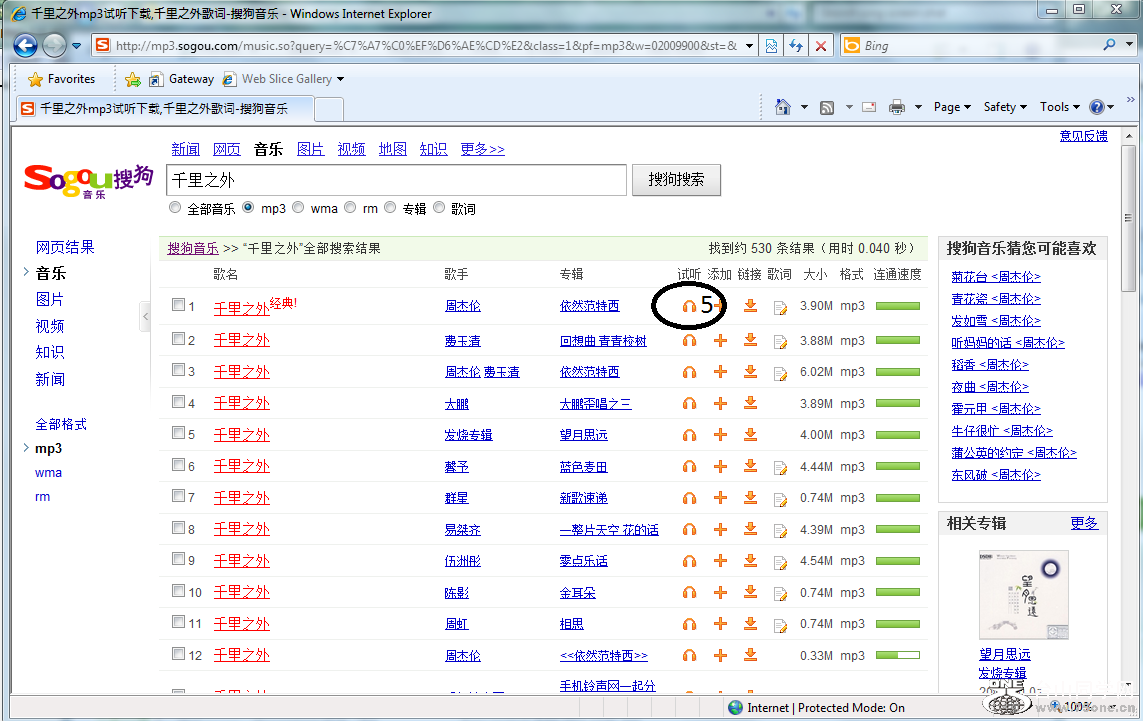Tick the checkbox for song row 12
This screenshot has height=721, width=1143.
tap(179, 654)
